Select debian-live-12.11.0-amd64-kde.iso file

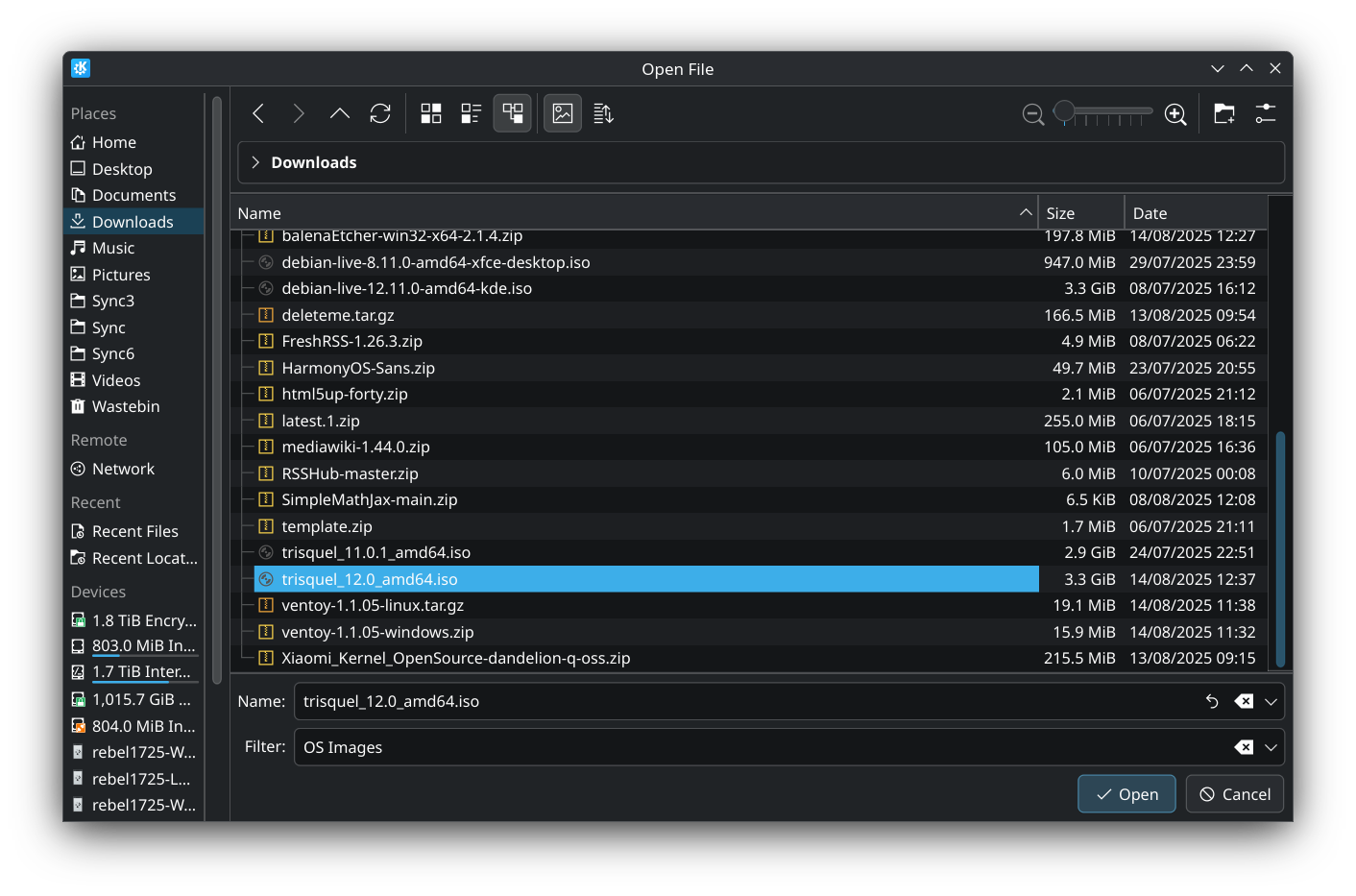point(406,288)
